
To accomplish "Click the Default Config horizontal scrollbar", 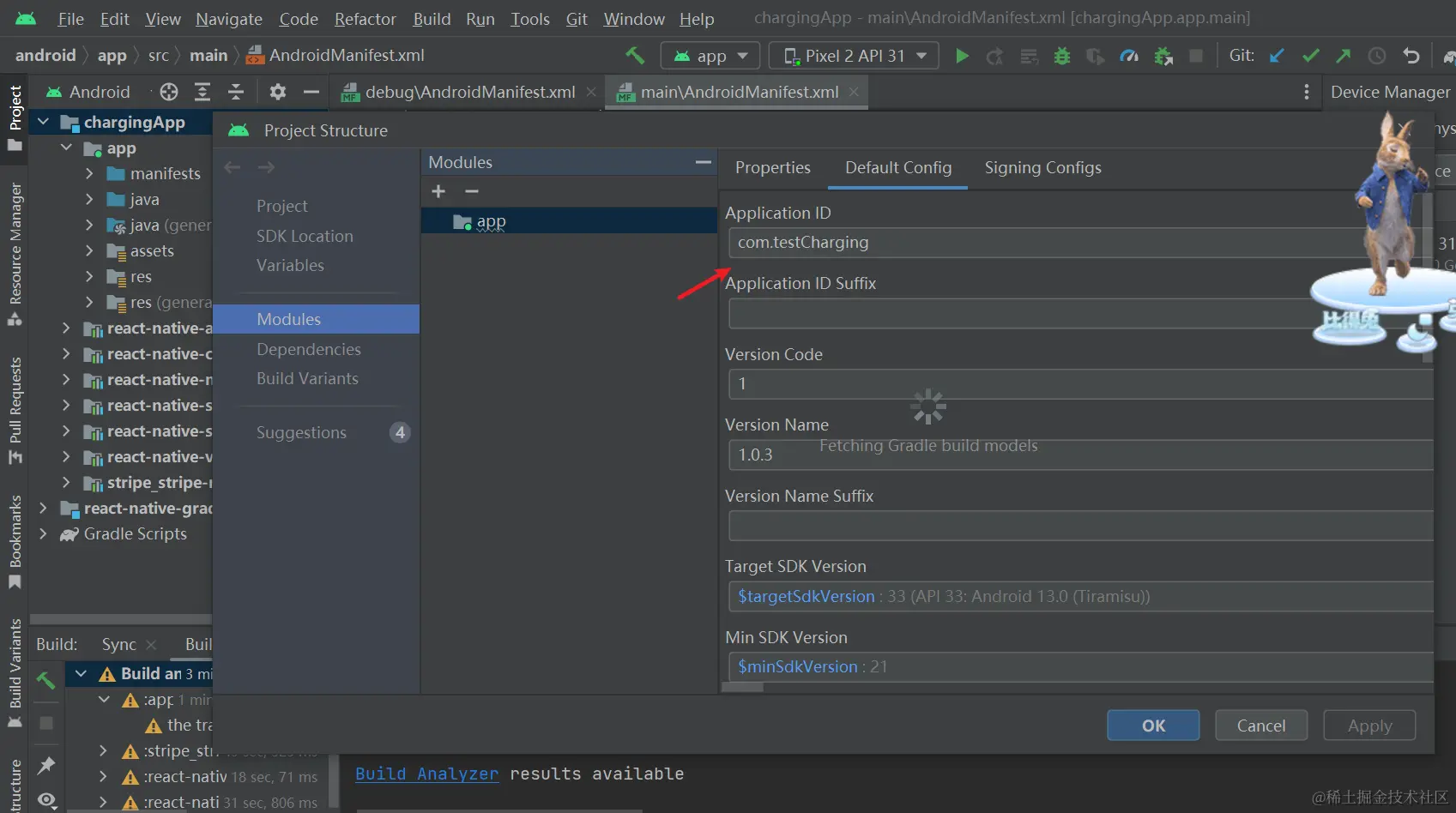I will coord(743,686).
